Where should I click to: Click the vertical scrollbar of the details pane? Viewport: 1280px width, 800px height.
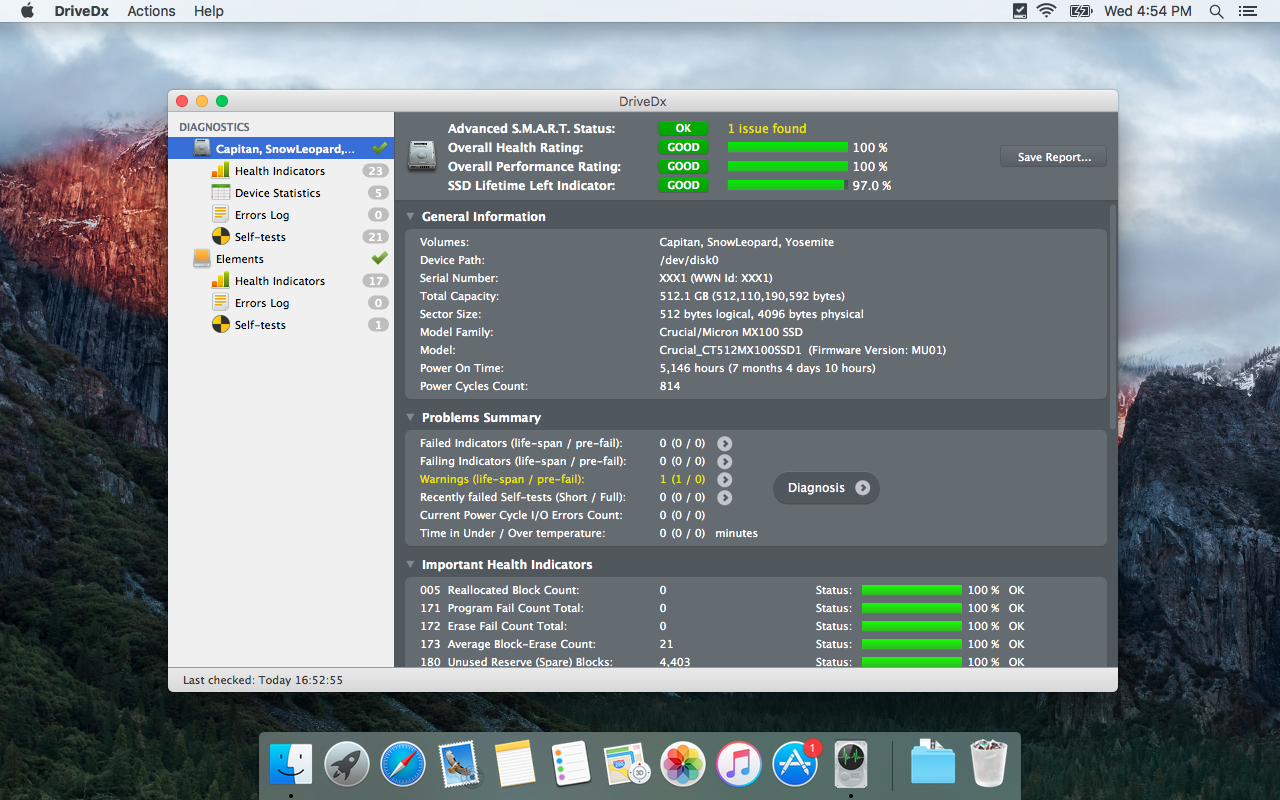[1112, 315]
